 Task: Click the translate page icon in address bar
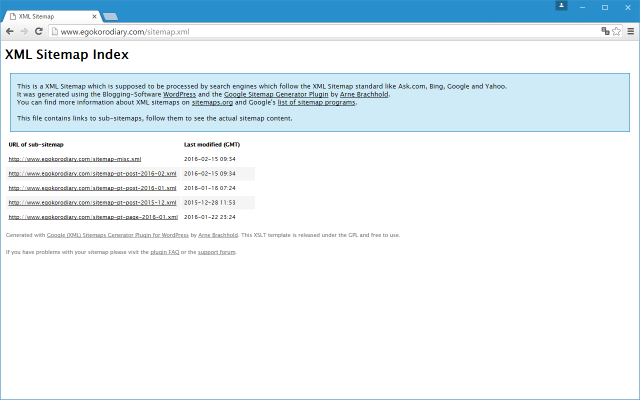[605, 32]
